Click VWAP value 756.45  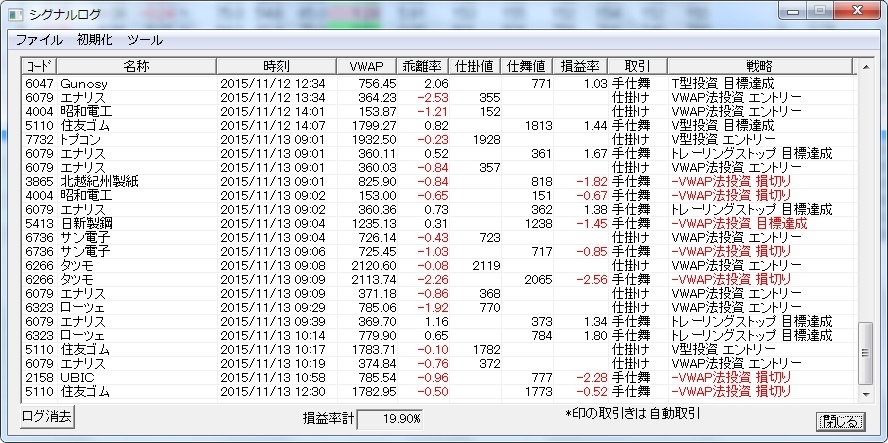377,84
